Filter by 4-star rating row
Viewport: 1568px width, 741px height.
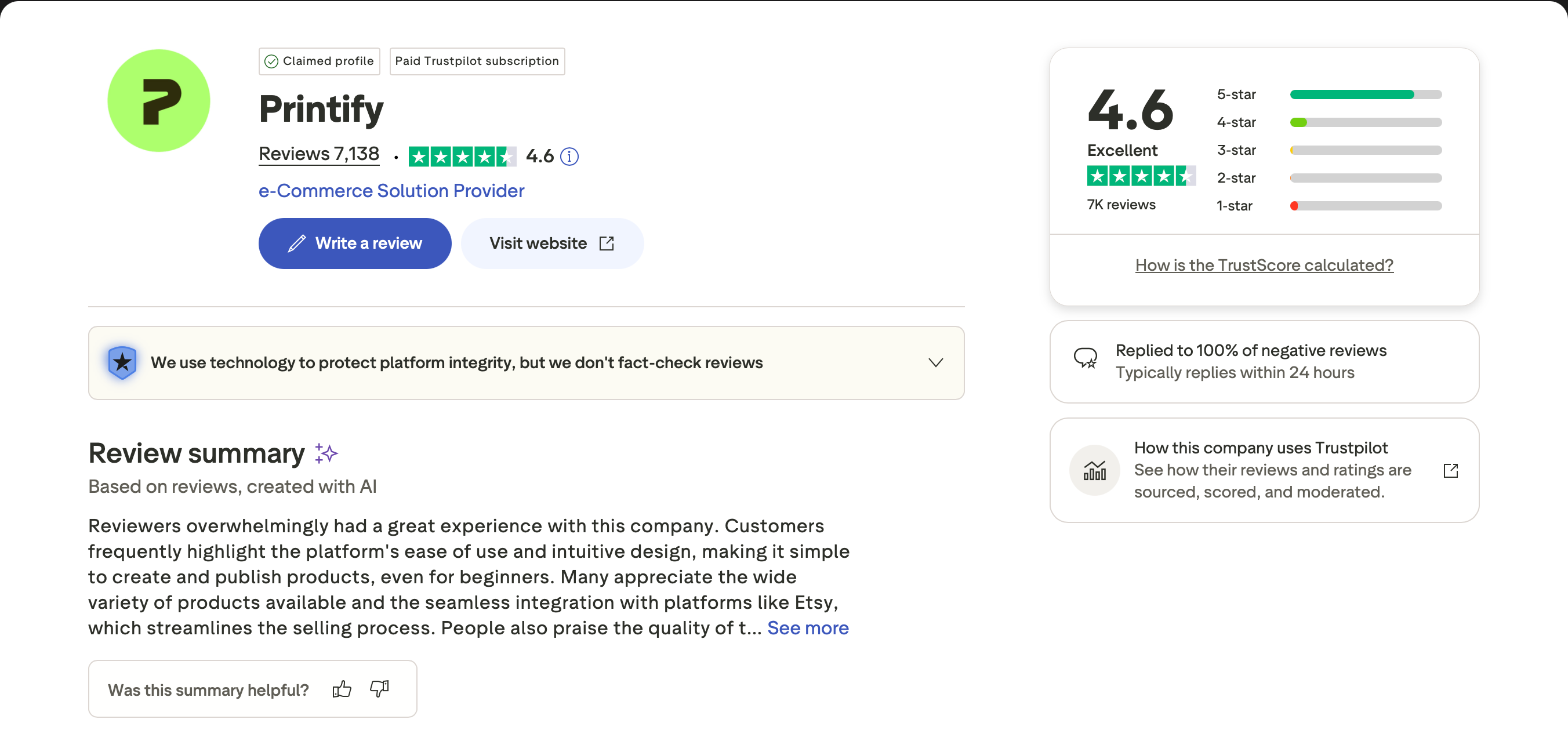click(x=1329, y=122)
